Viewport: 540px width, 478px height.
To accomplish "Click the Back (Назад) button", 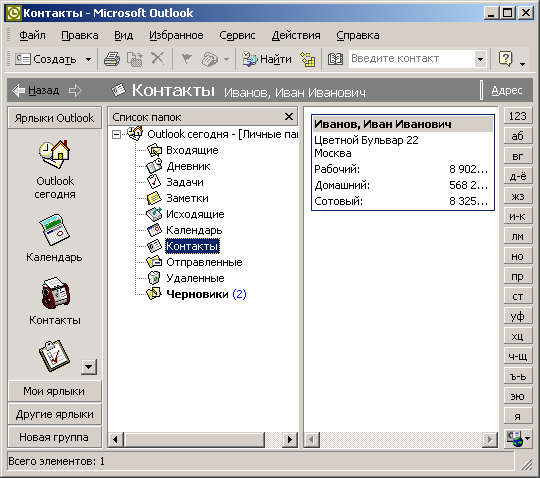I will (36, 91).
